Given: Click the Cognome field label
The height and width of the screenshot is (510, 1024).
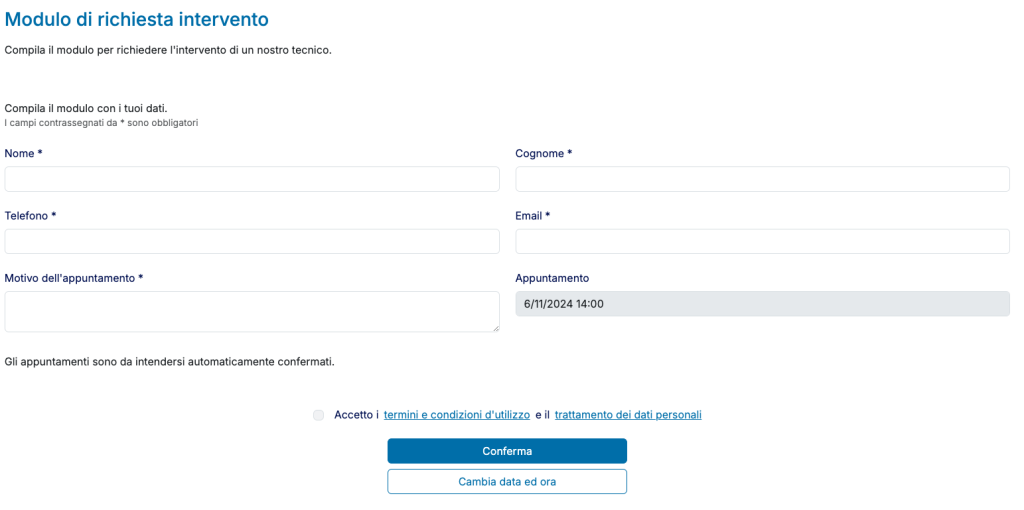Looking at the screenshot, I should [x=543, y=154].
